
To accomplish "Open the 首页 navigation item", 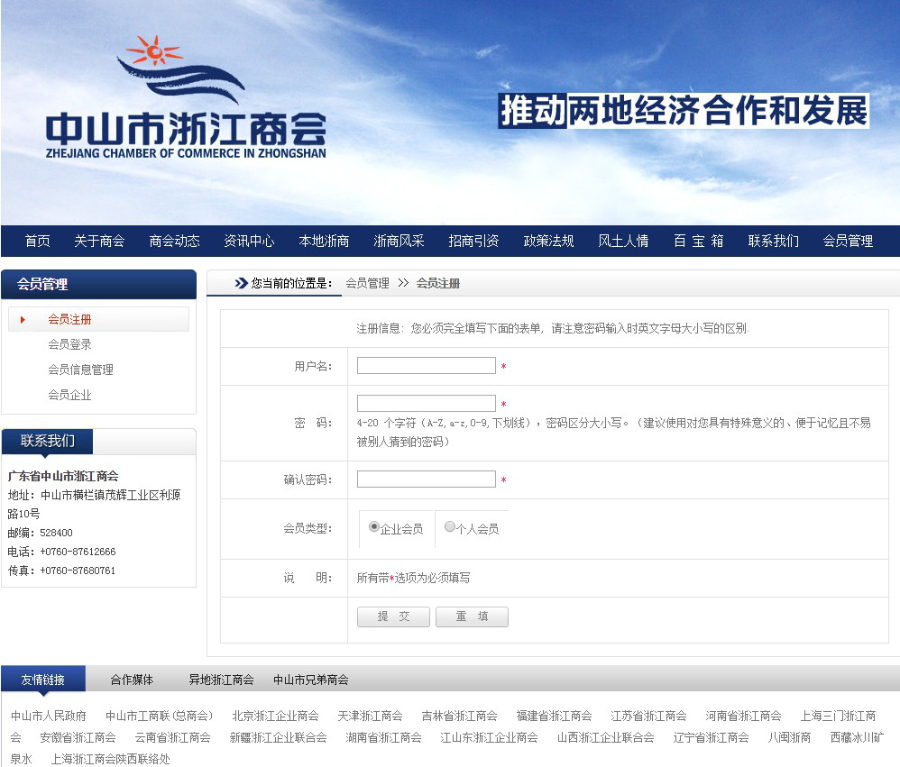I will (37, 241).
